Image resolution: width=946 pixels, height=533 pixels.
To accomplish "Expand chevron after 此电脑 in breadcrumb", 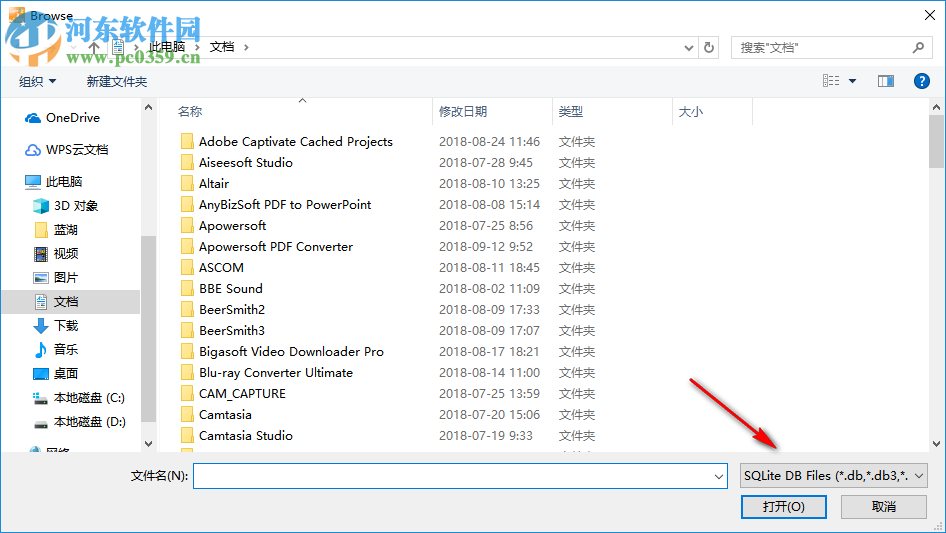I will pyautogui.click(x=197, y=47).
